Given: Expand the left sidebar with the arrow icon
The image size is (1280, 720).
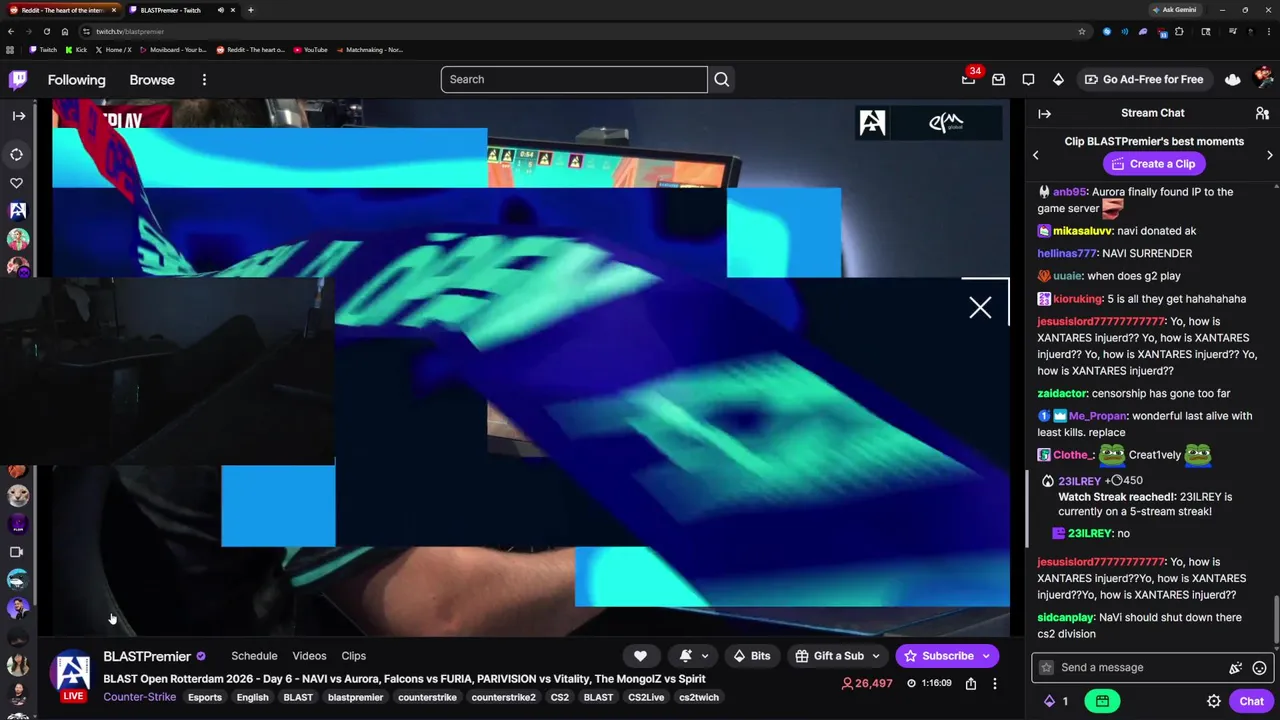Looking at the screenshot, I should pos(18,116).
